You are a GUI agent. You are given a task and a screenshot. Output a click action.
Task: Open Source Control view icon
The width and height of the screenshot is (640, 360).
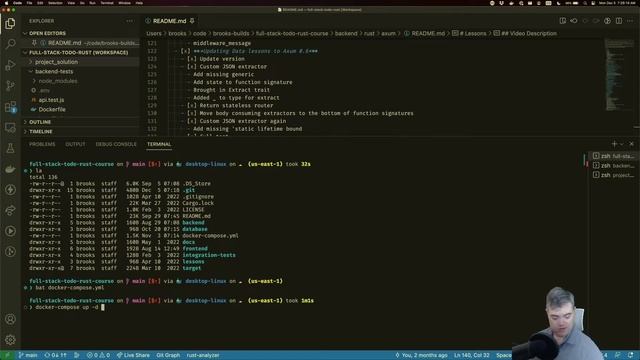[x=10, y=85]
